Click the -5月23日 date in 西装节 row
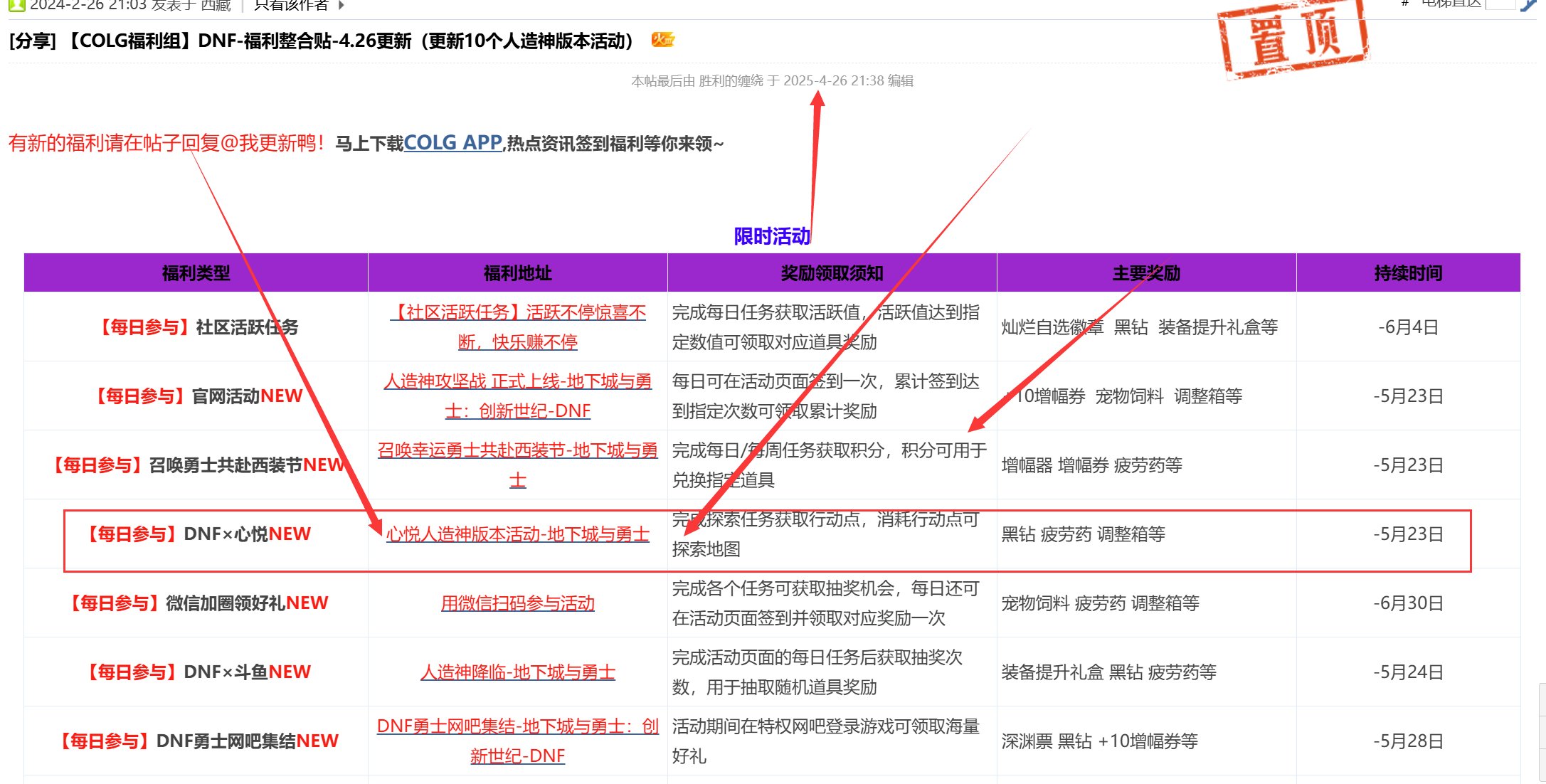Viewport: 1546px width, 784px height. point(1409,465)
